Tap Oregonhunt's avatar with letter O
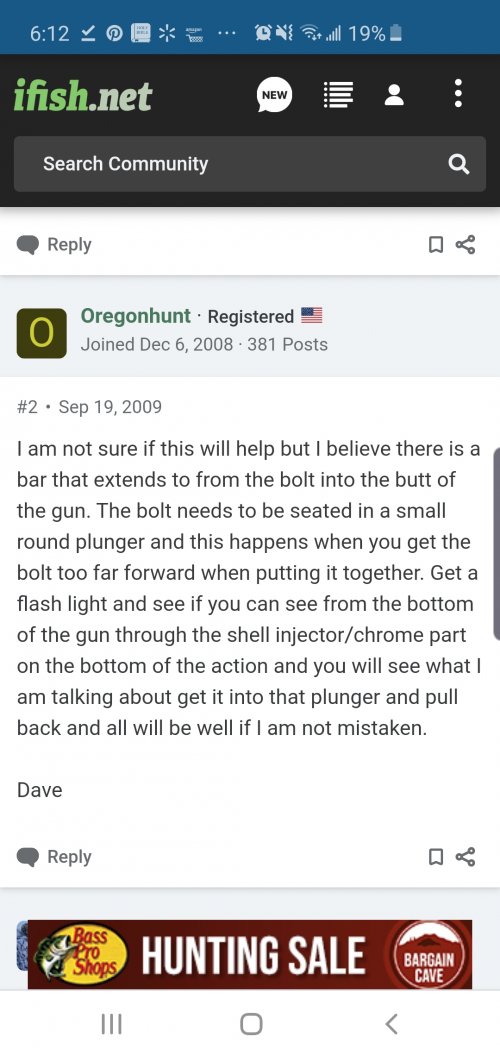The width and height of the screenshot is (500, 1056). [x=41, y=333]
